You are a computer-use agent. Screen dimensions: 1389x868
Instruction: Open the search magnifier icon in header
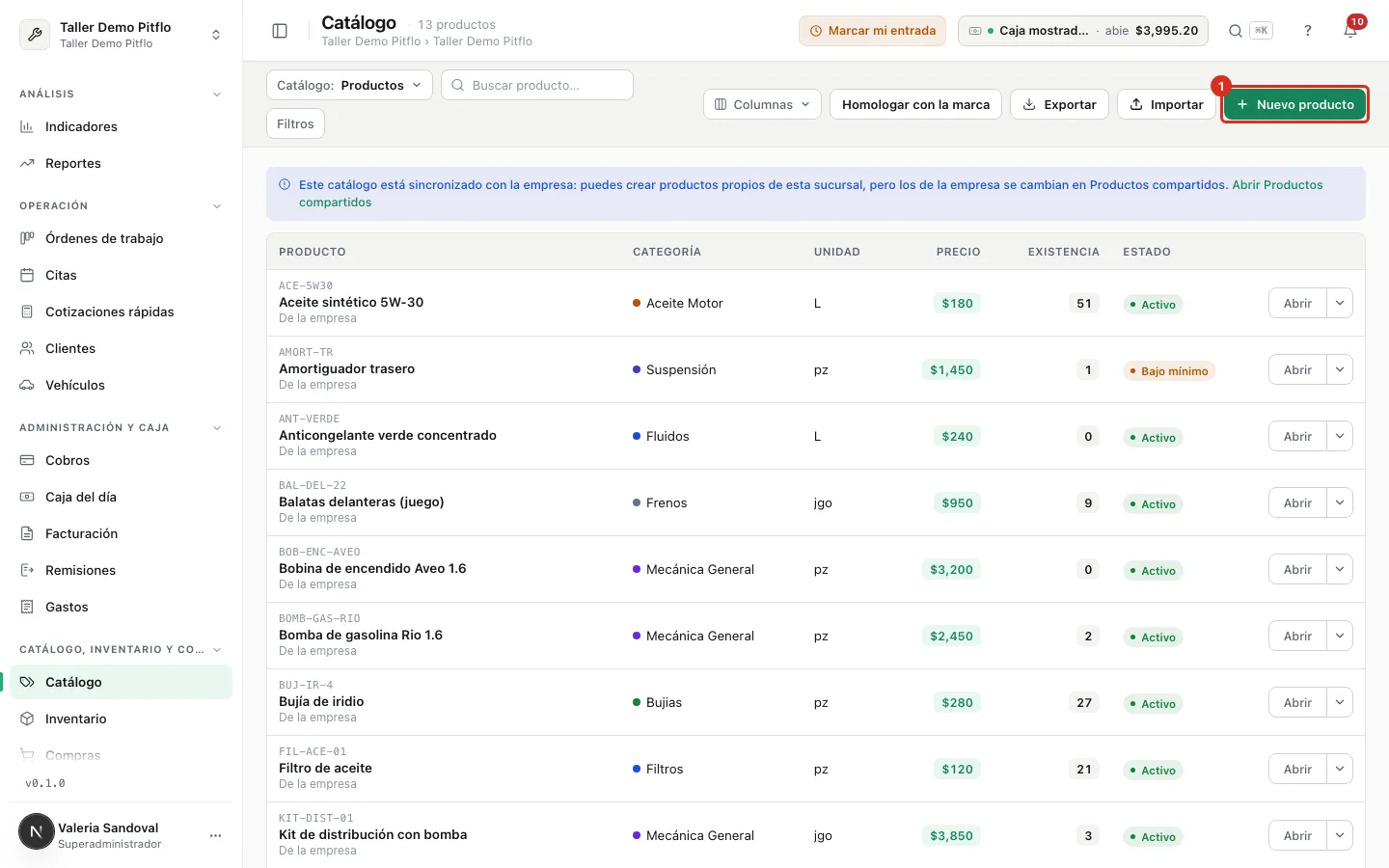pos(1235,31)
